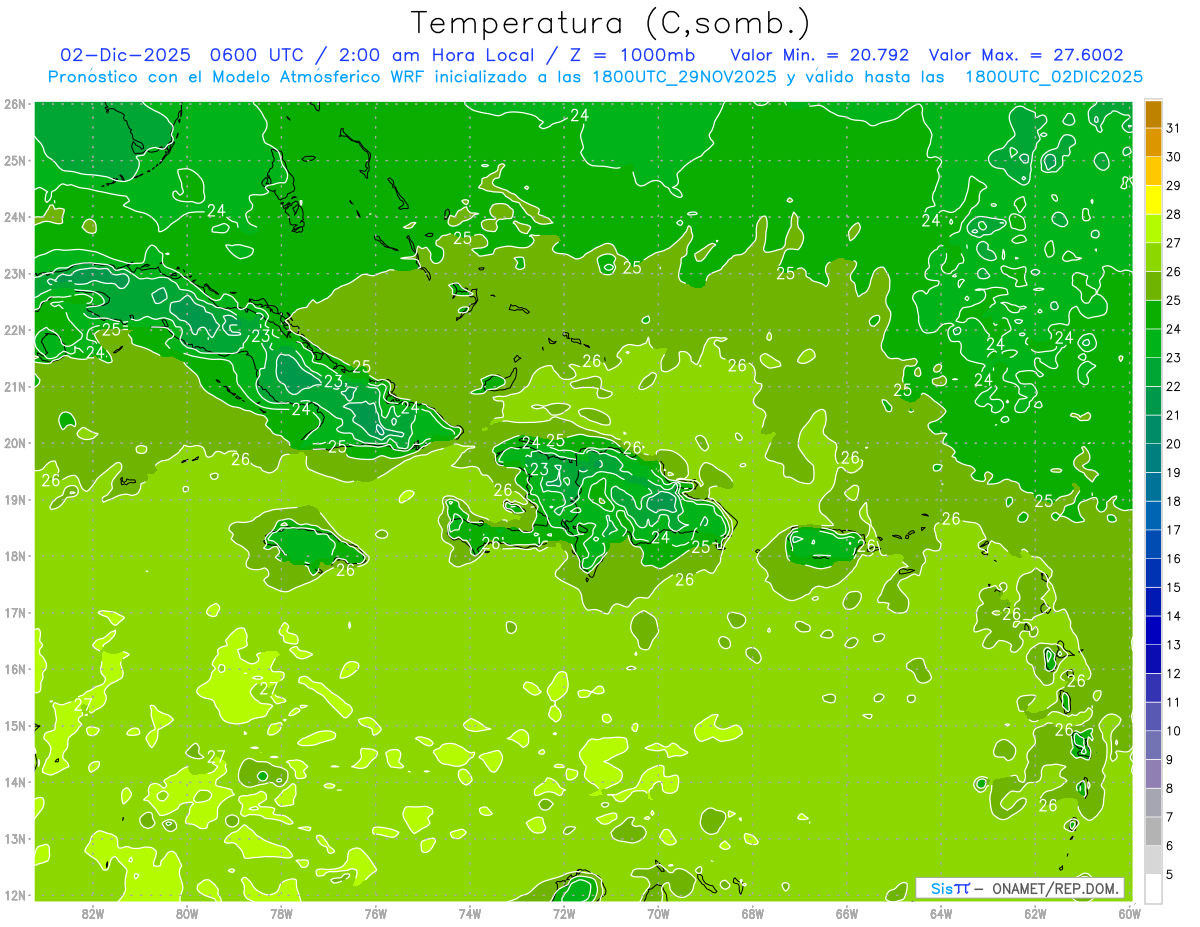Click the '80W' longitude label
1200x927 pixels.
pyautogui.click(x=187, y=913)
